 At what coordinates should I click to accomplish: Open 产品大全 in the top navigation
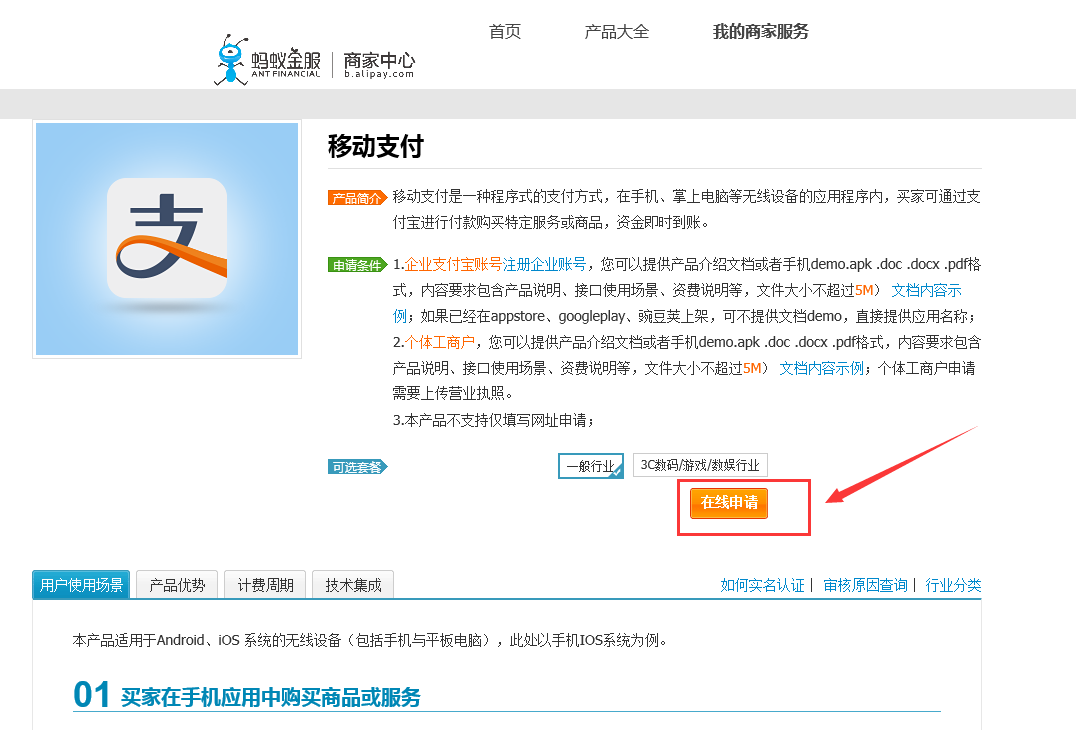pyautogui.click(x=617, y=32)
